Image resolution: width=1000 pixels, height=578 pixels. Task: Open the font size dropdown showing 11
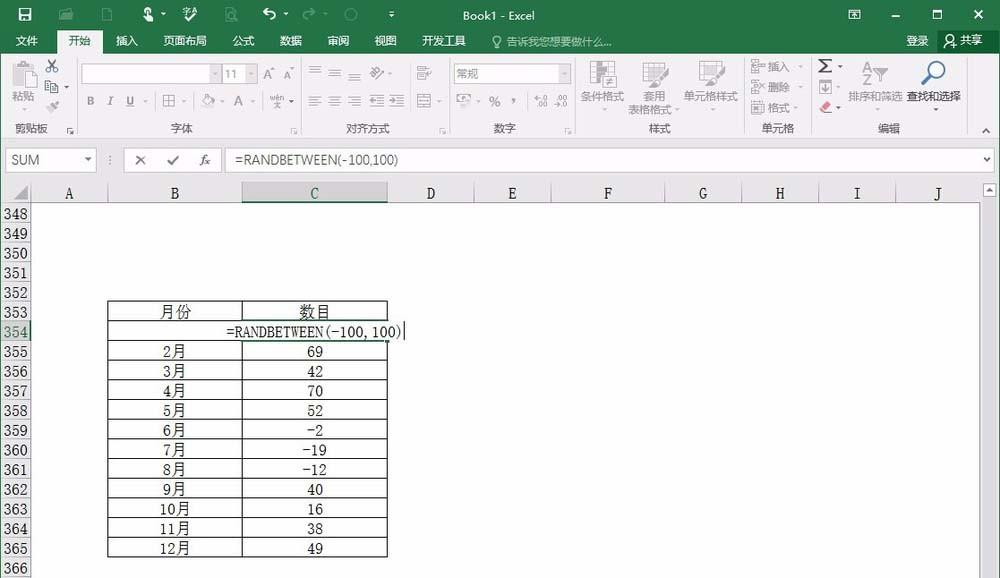251,74
